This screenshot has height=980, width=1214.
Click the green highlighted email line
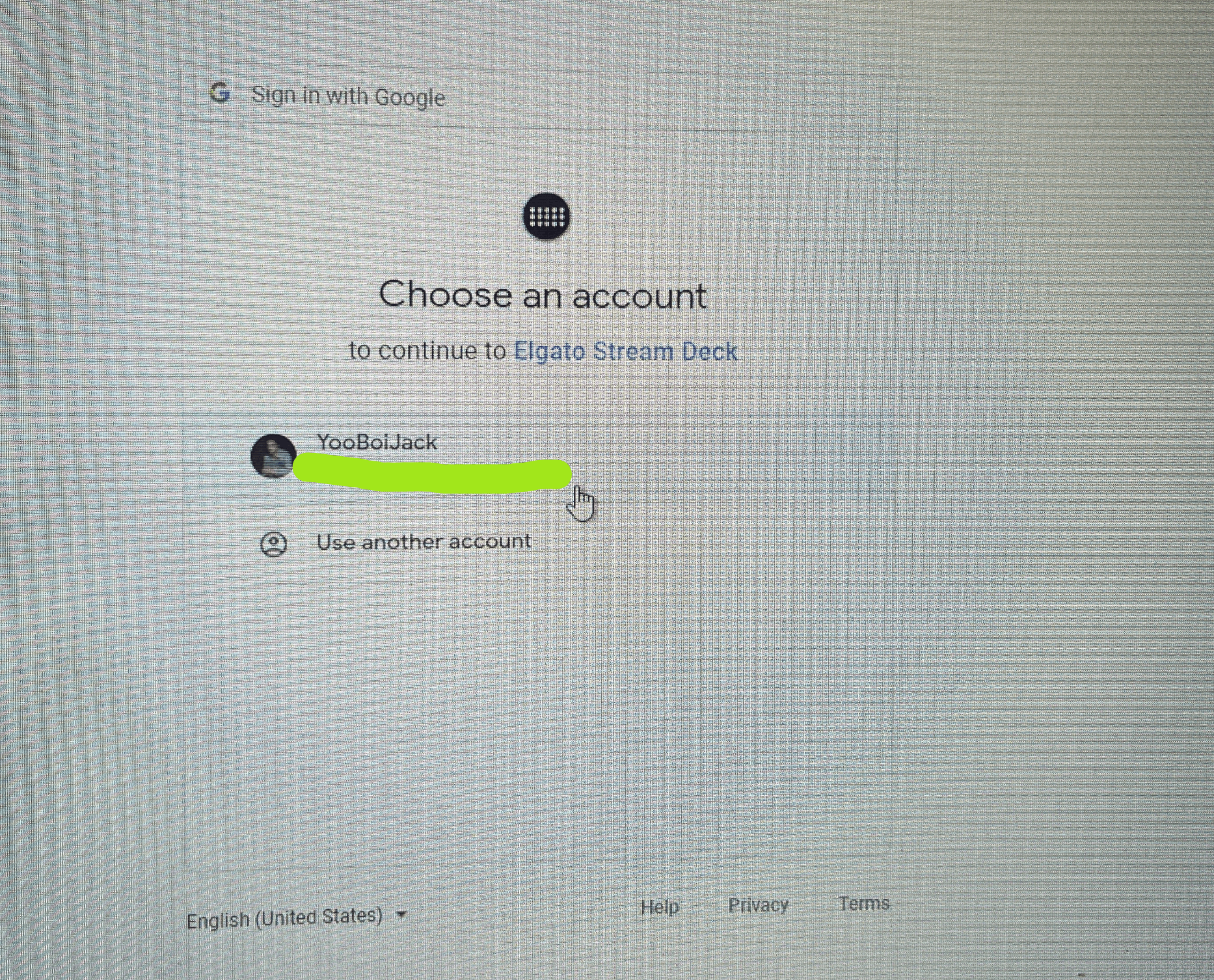[432, 474]
